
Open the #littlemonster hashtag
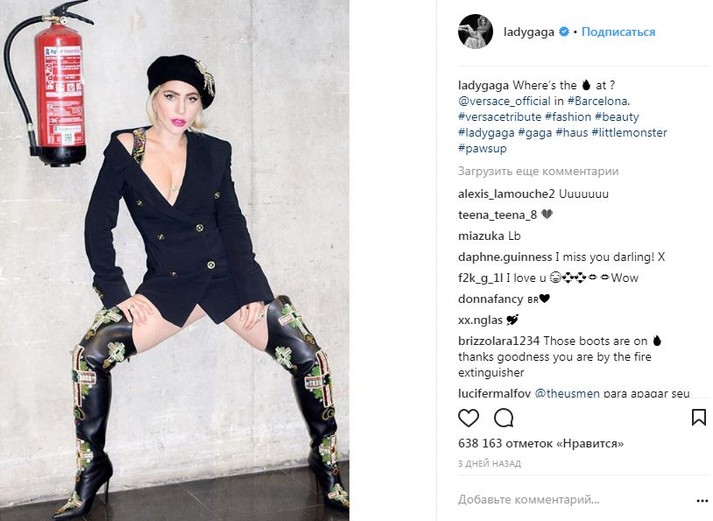[629, 133]
